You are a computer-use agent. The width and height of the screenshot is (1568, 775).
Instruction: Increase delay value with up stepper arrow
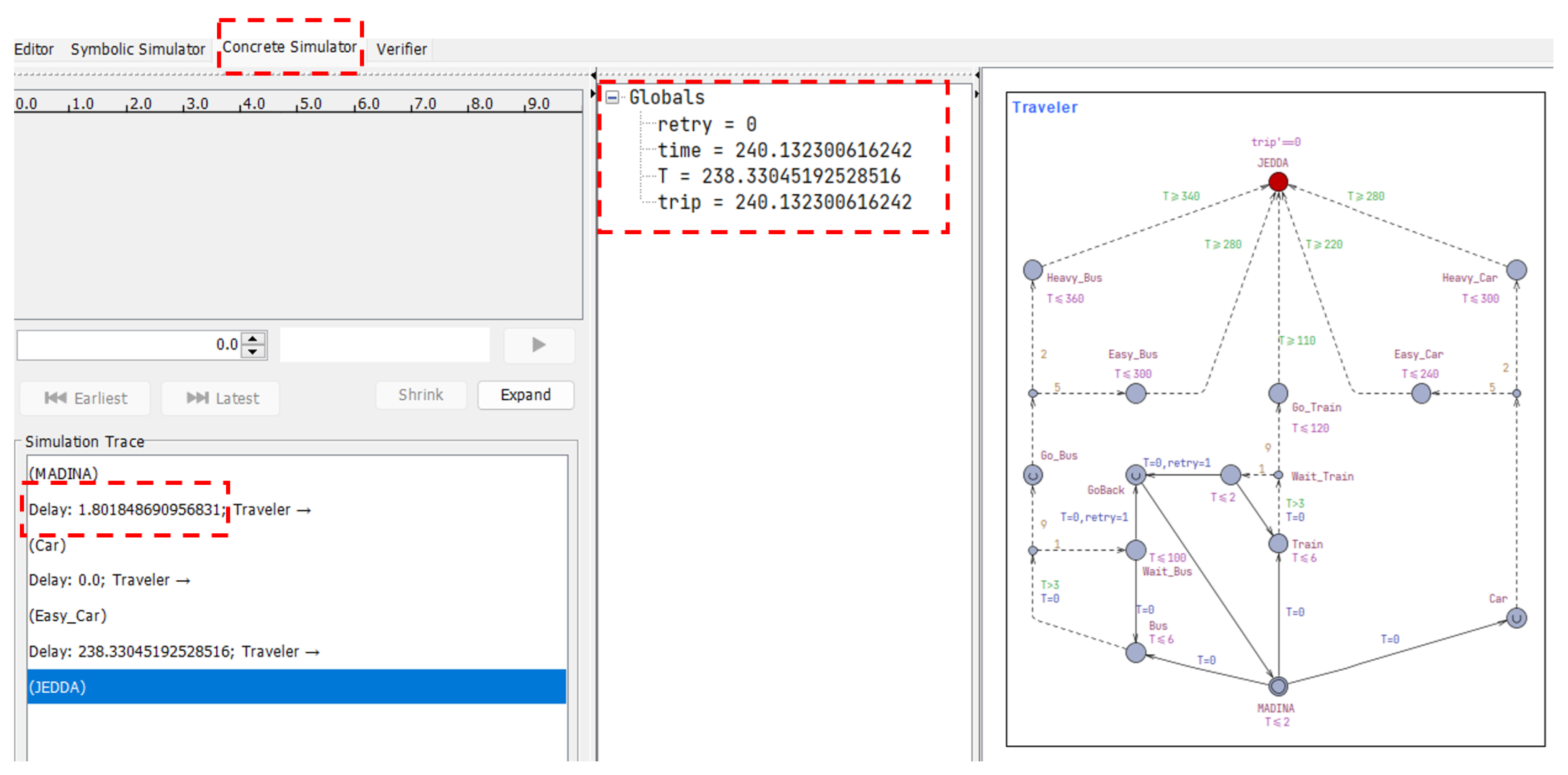252,338
